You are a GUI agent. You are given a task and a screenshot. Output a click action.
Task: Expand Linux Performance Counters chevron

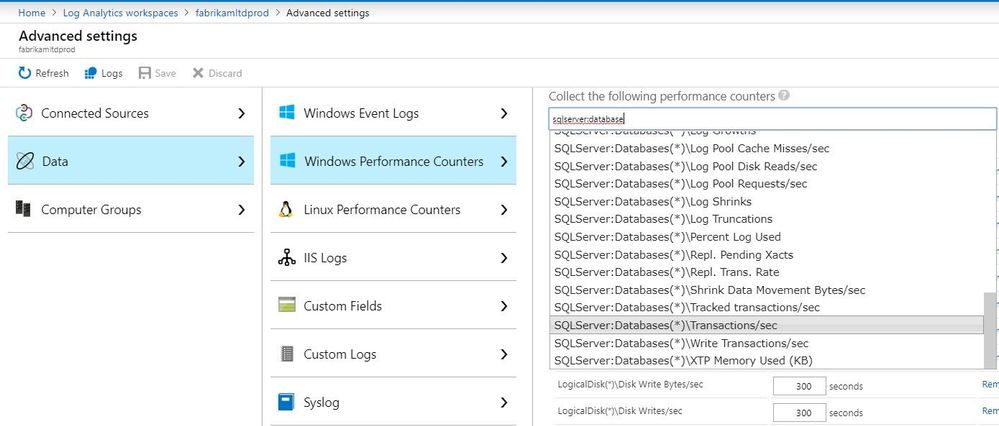(x=504, y=209)
